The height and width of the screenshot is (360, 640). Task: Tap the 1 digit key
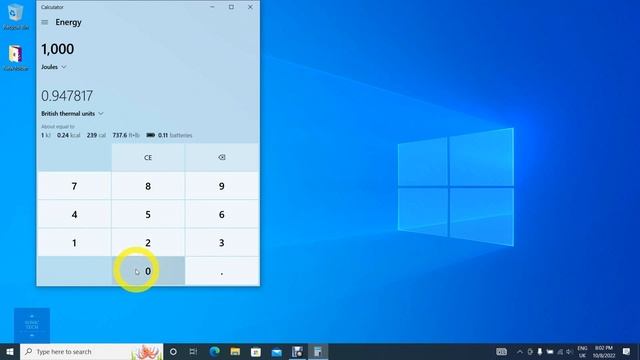[74, 243]
